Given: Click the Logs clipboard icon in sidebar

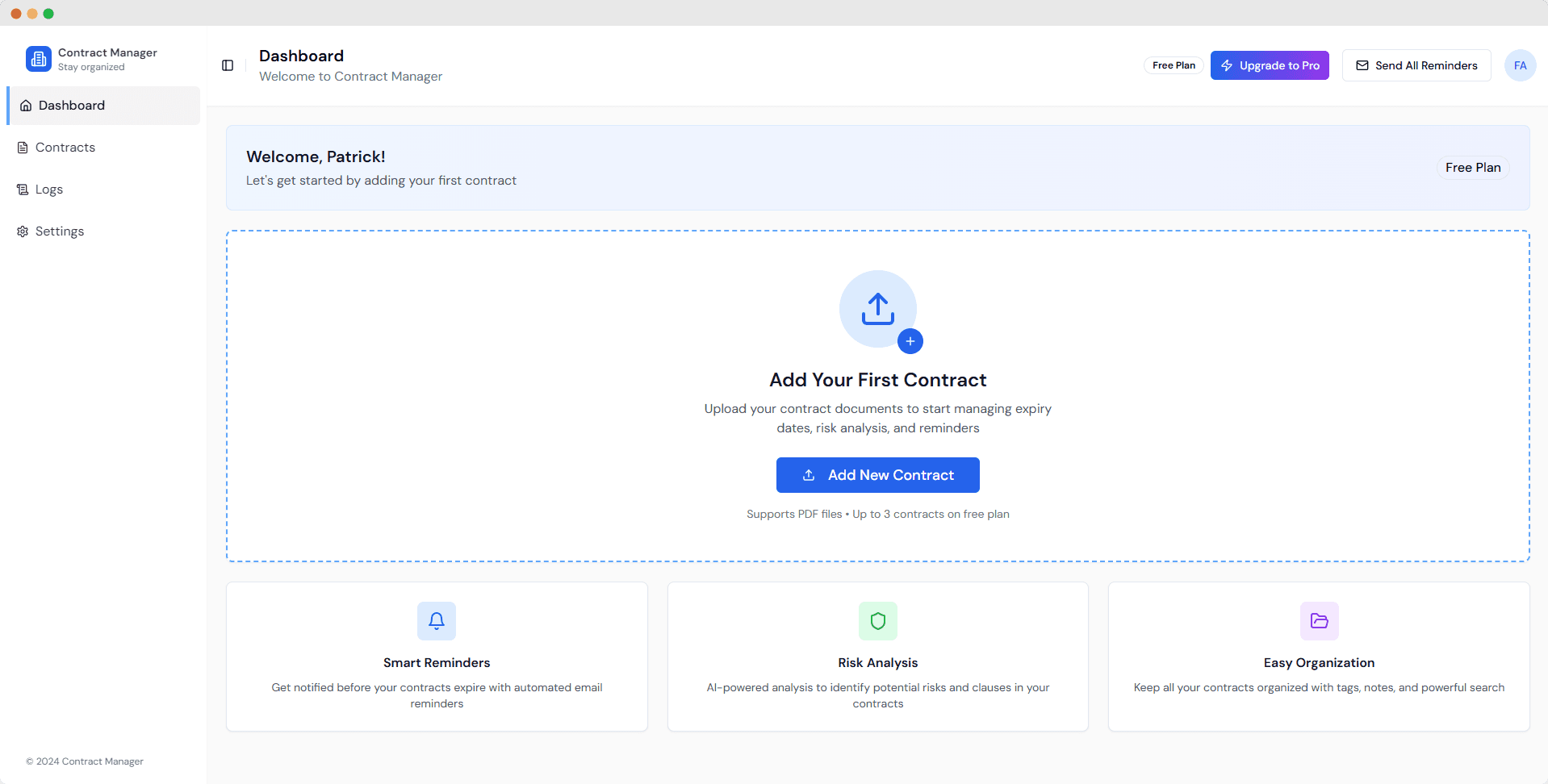Looking at the screenshot, I should 21,189.
